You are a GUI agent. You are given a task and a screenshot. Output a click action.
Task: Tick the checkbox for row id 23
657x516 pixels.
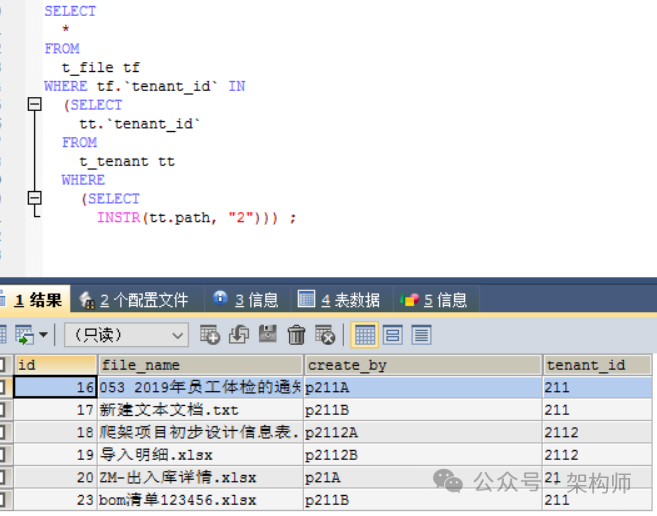pyautogui.click(x=2, y=500)
